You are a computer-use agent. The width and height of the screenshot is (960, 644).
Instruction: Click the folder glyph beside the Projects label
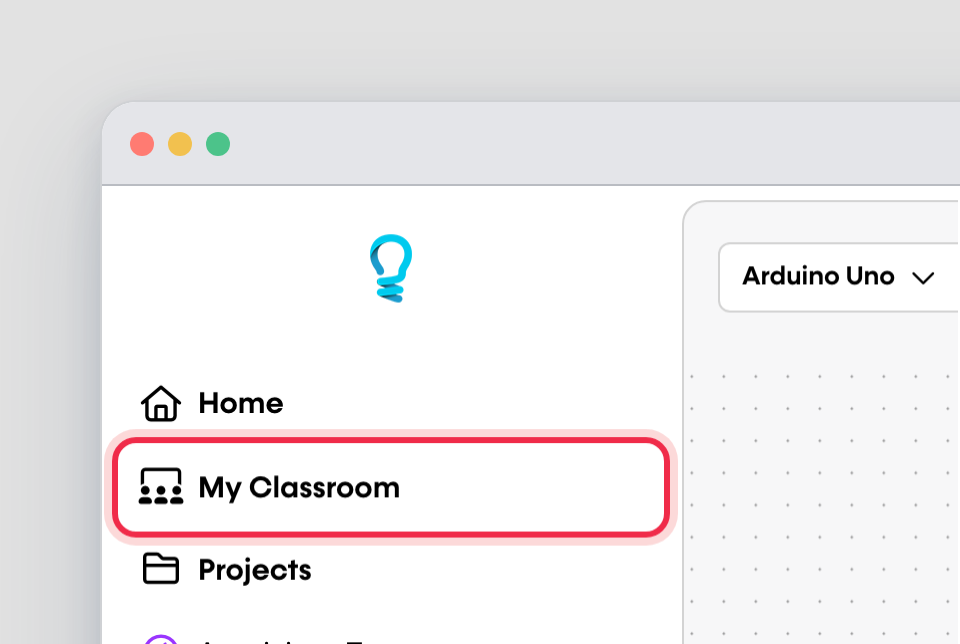[160, 569]
